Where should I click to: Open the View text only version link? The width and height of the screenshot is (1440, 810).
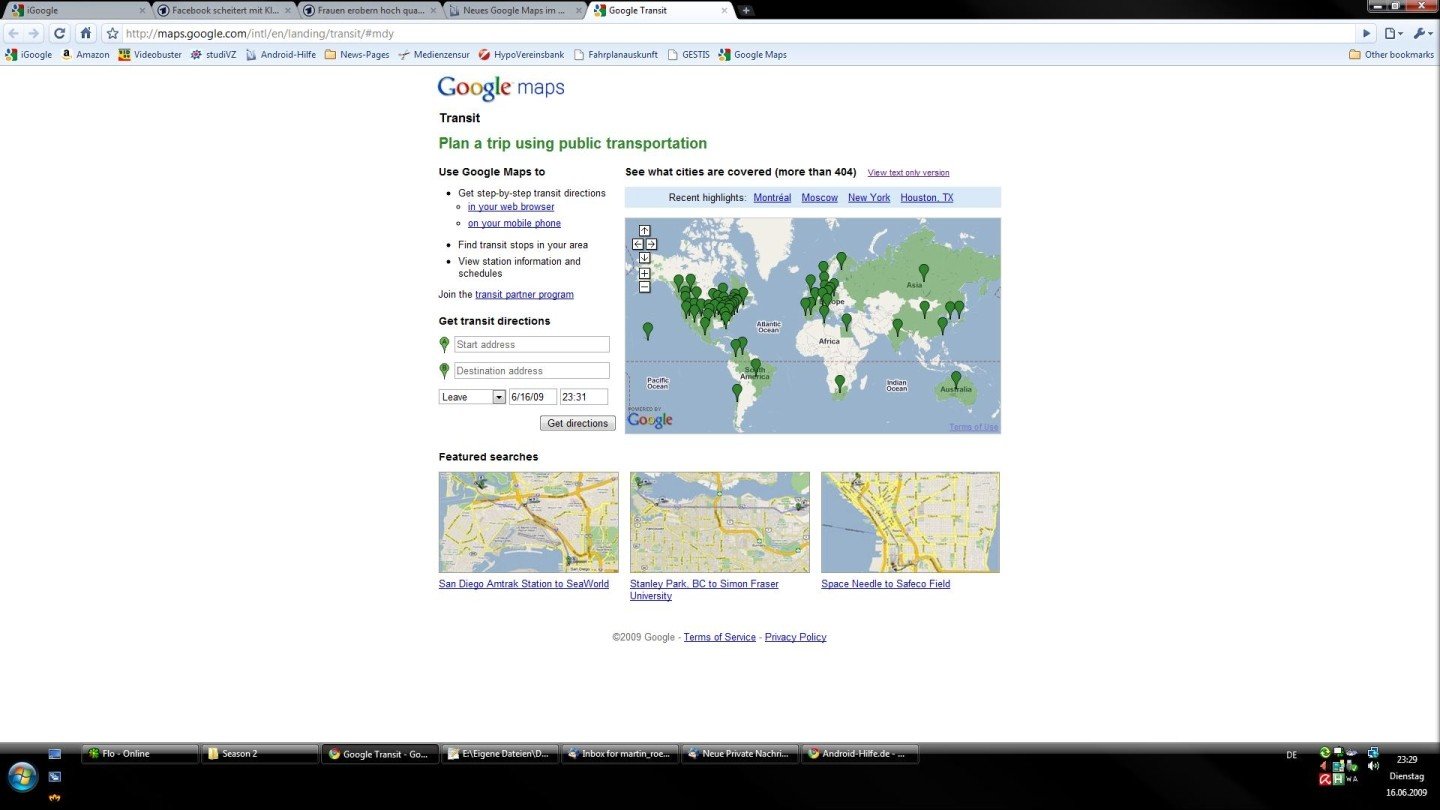[908, 173]
